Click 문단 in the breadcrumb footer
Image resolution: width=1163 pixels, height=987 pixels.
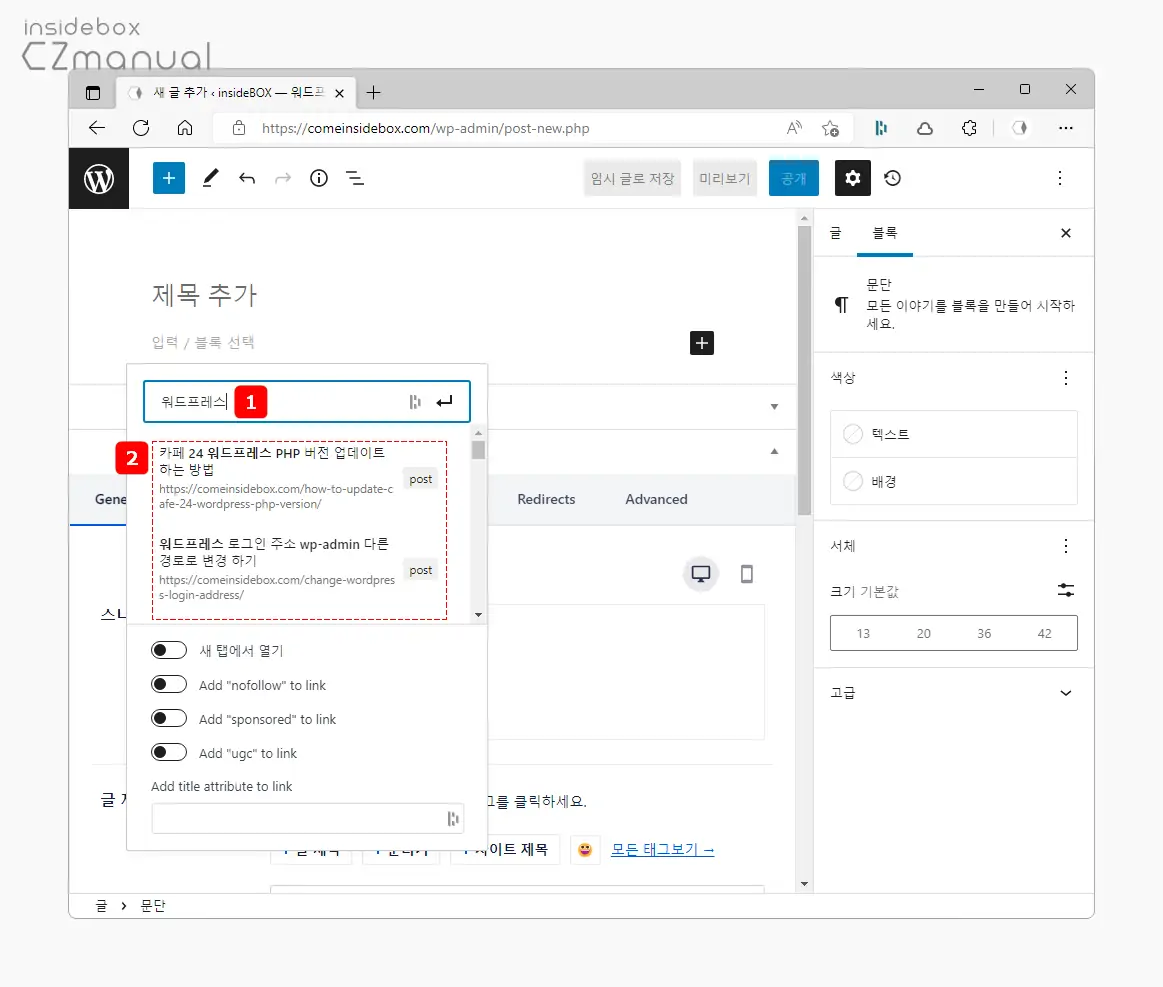[153, 905]
